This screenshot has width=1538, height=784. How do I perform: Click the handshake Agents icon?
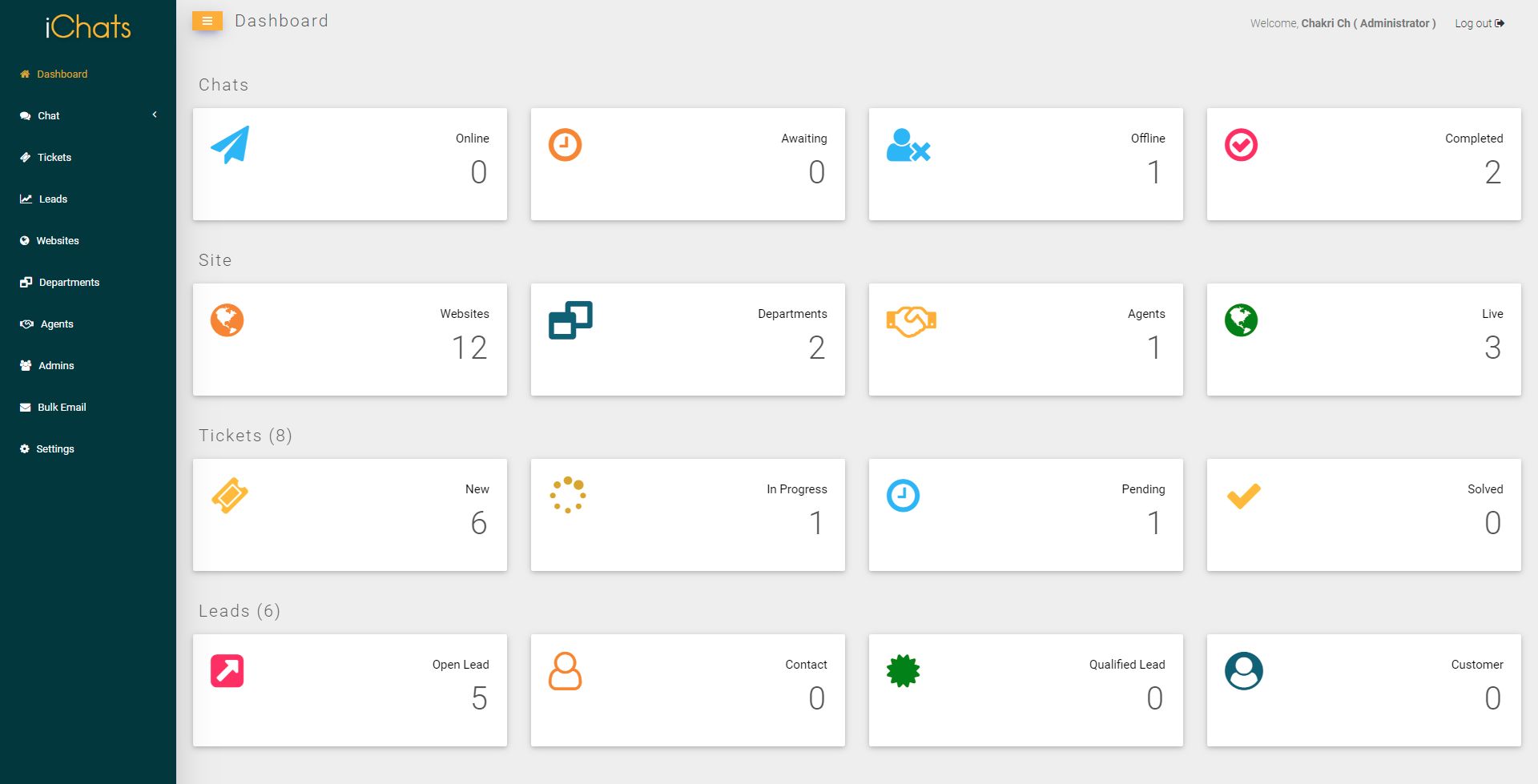(911, 321)
